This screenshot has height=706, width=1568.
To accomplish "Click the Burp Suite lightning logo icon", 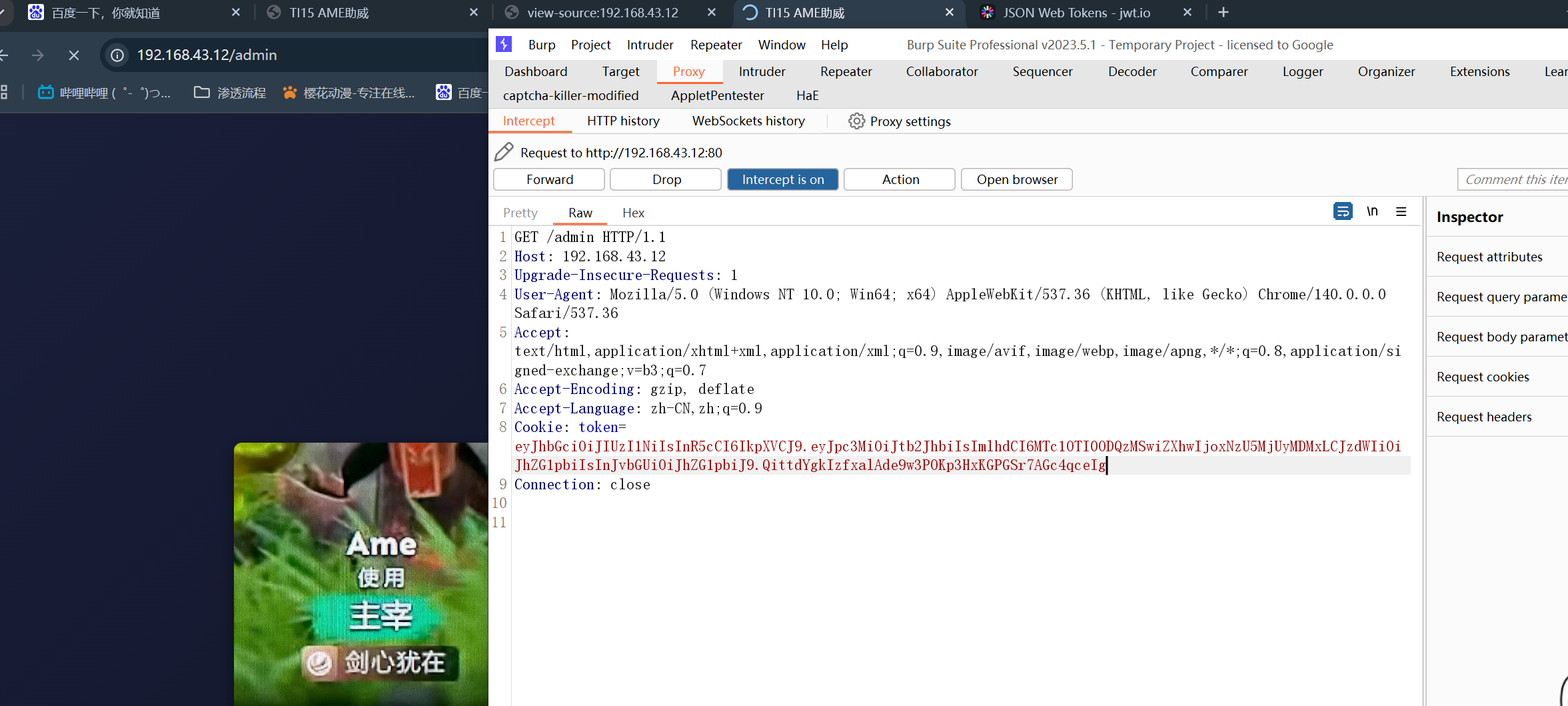I will 504,45.
